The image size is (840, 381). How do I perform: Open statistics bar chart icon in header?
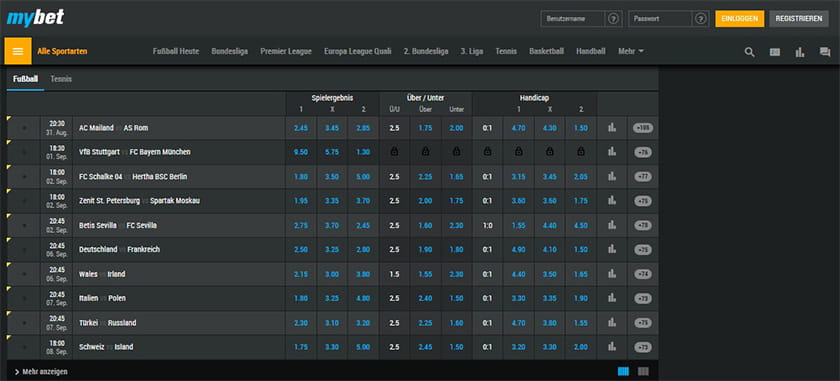pyautogui.click(x=800, y=52)
